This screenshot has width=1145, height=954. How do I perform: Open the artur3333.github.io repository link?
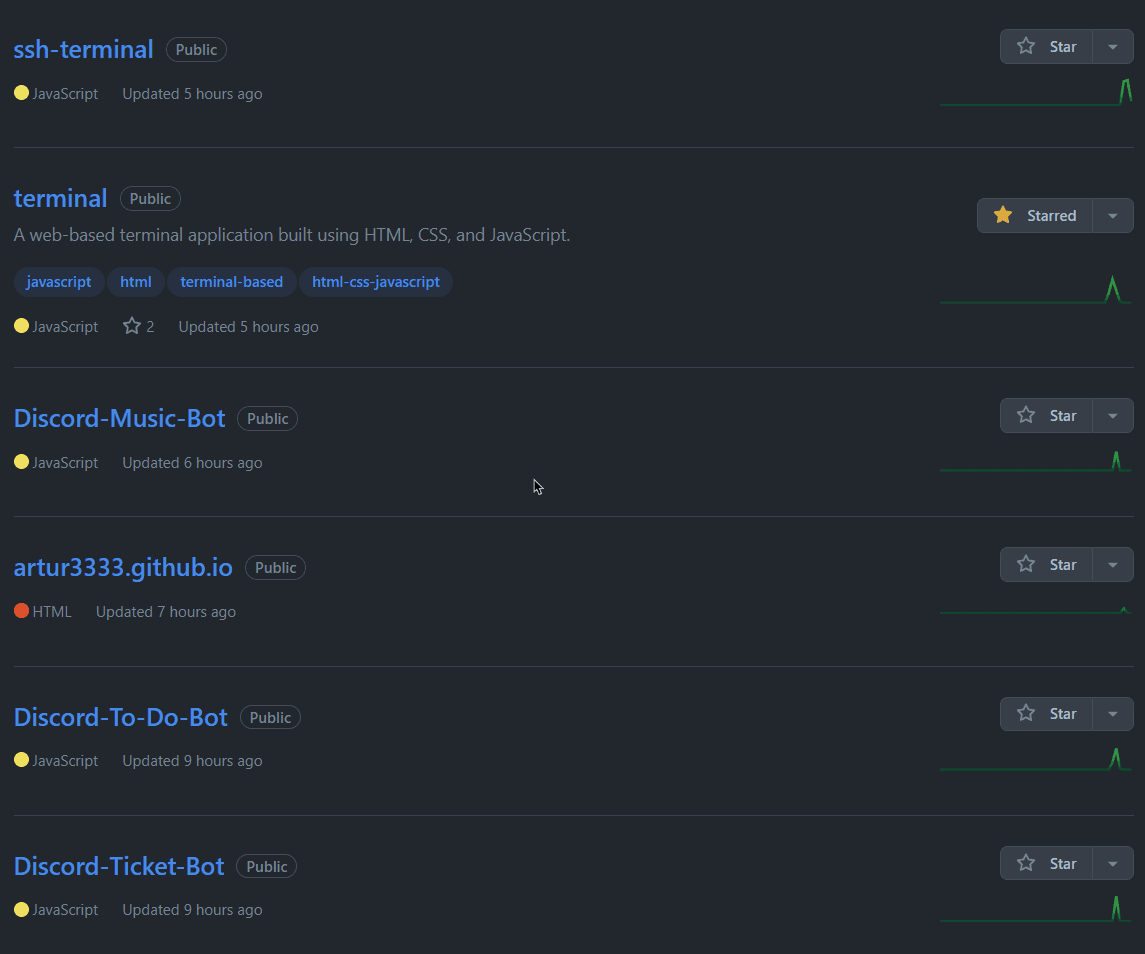pyautogui.click(x=123, y=567)
